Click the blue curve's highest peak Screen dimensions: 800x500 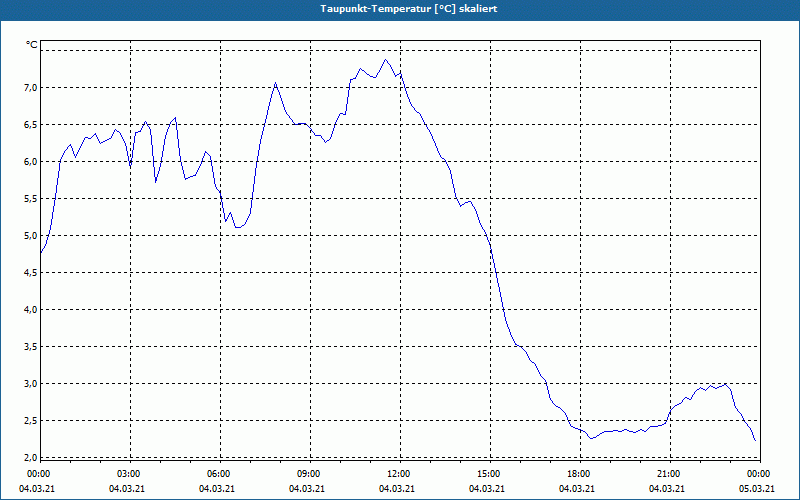tap(385, 60)
